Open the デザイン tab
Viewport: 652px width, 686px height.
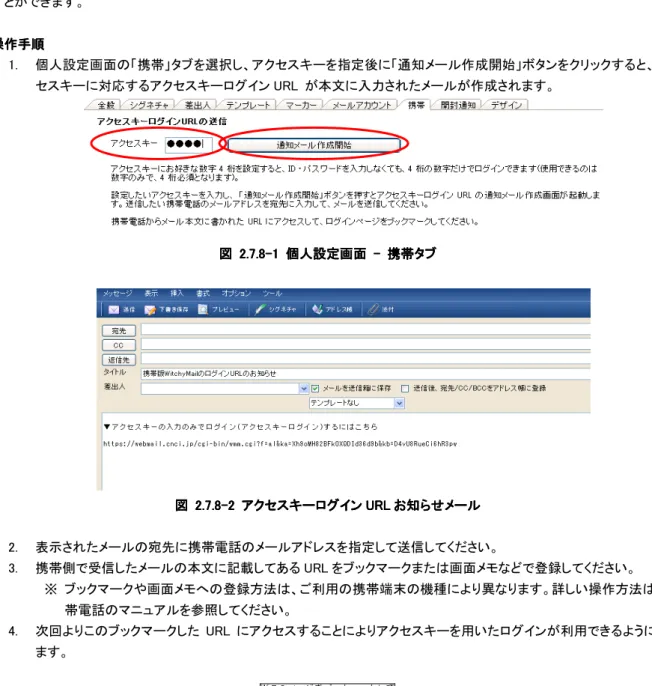(x=506, y=105)
